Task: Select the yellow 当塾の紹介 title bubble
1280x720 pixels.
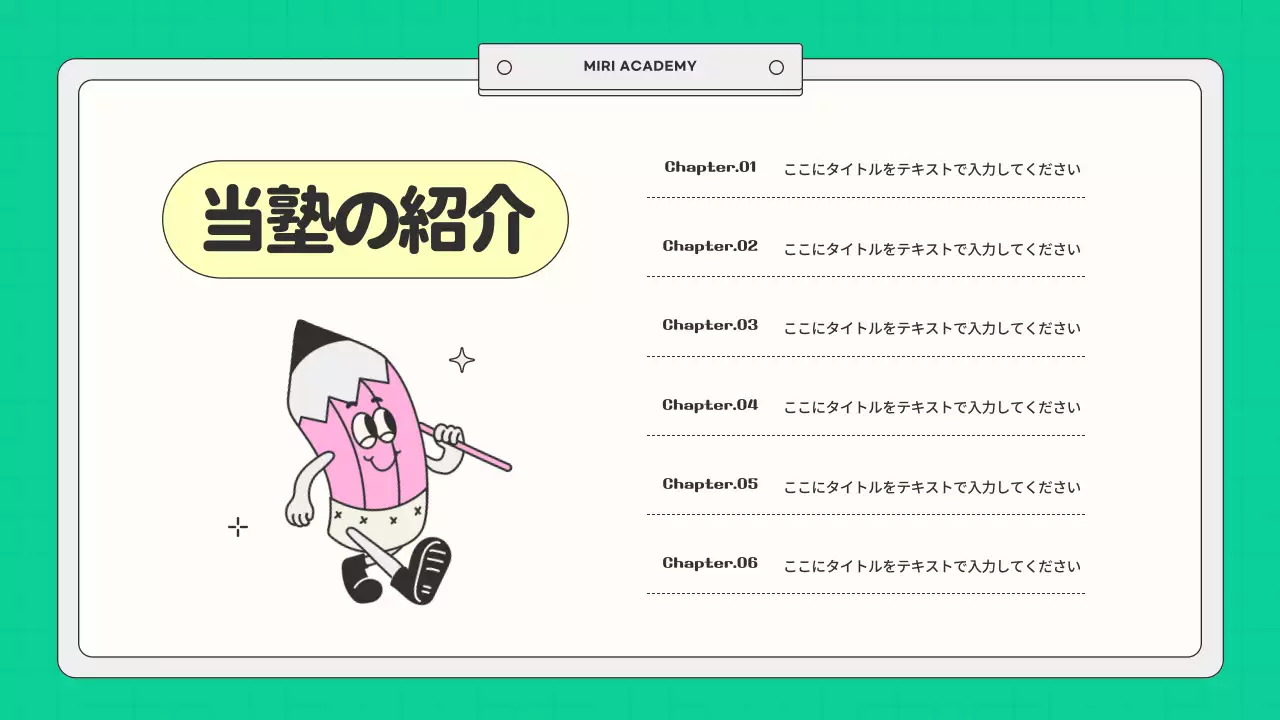Action: (365, 218)
